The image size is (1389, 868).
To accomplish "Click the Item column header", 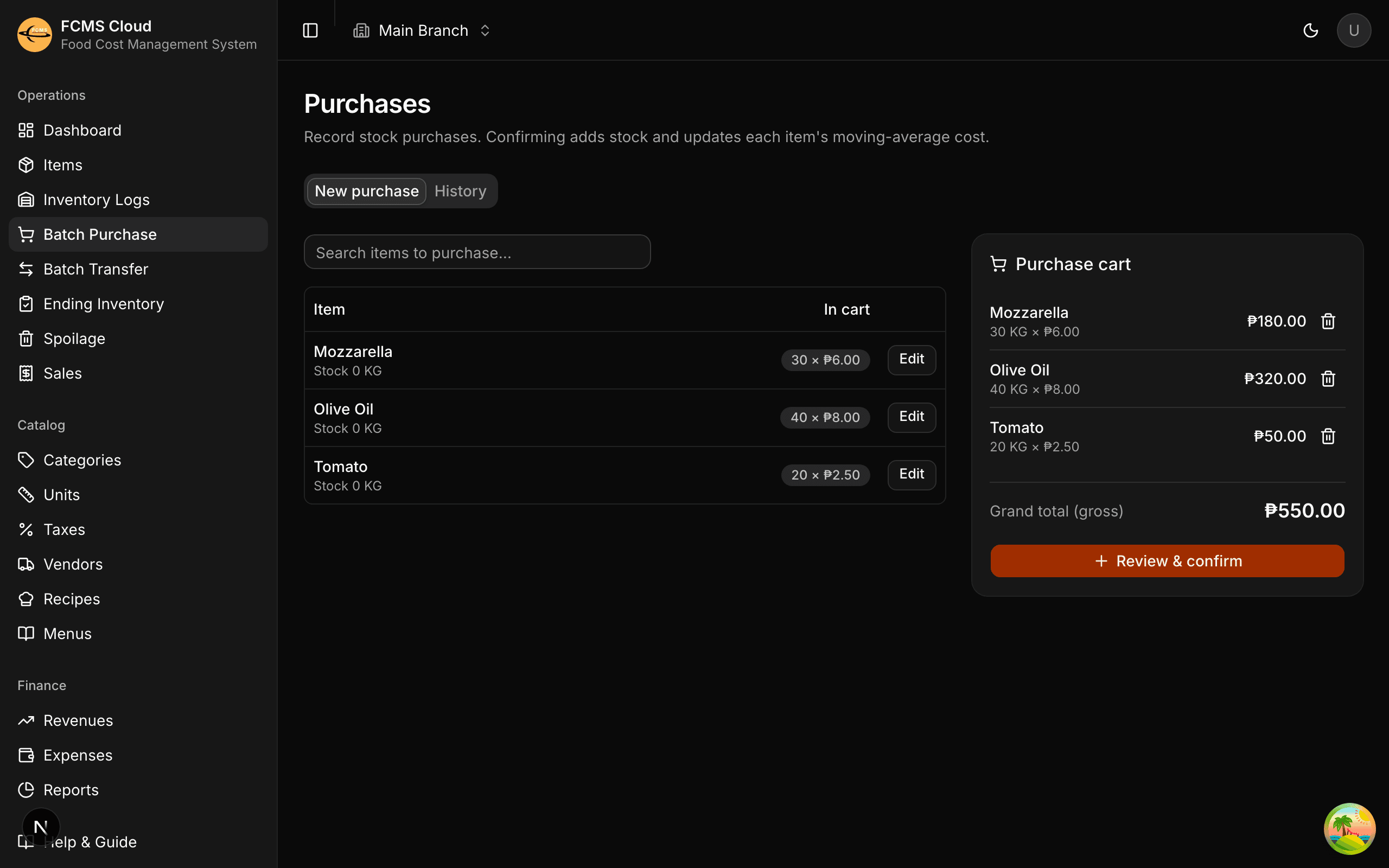I will pos(329,309).
